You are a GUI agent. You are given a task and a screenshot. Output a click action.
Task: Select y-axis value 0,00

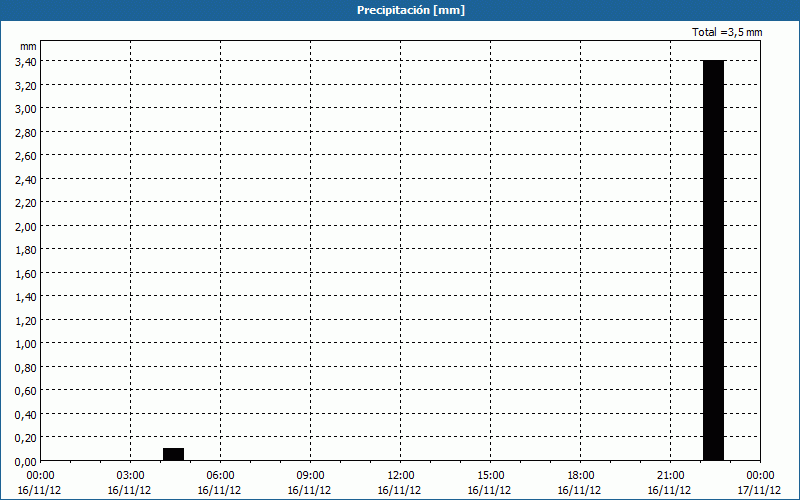[26, 462]
